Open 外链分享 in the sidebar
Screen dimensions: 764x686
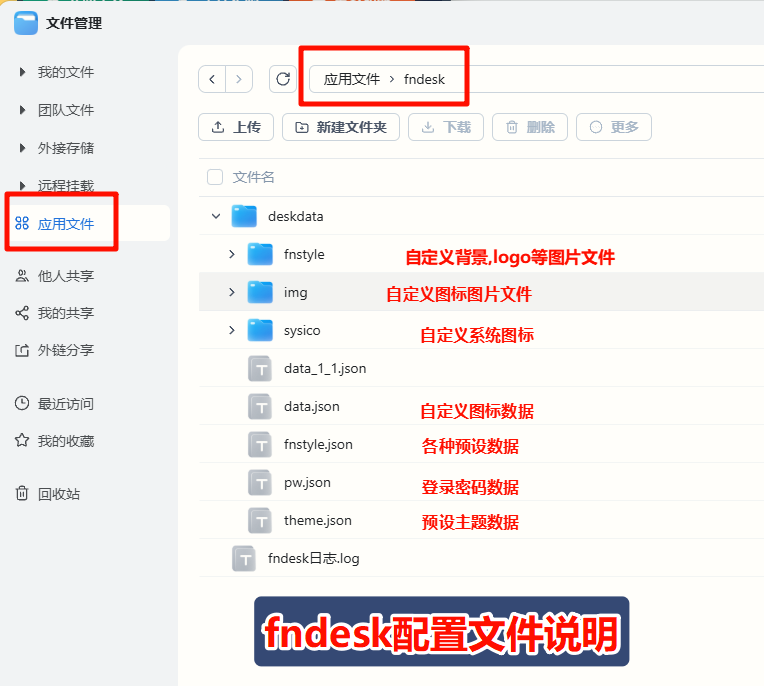click(x=66, y=351)
